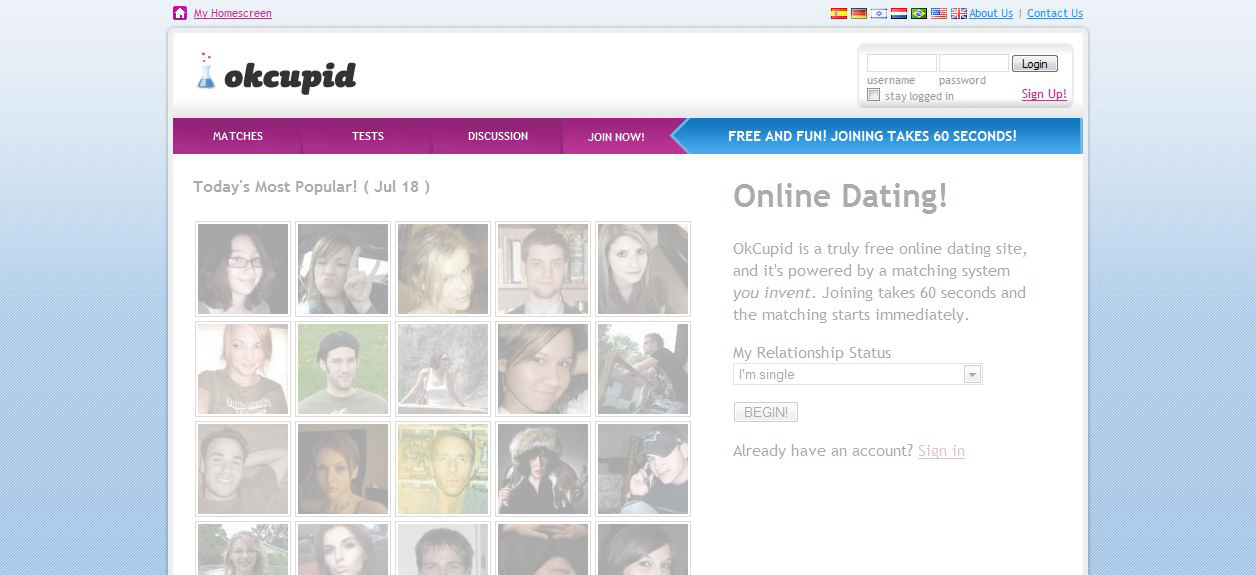Open the My Relationship Status dropdown
This screenshot has height=575, width=1256.
[857, 374]
